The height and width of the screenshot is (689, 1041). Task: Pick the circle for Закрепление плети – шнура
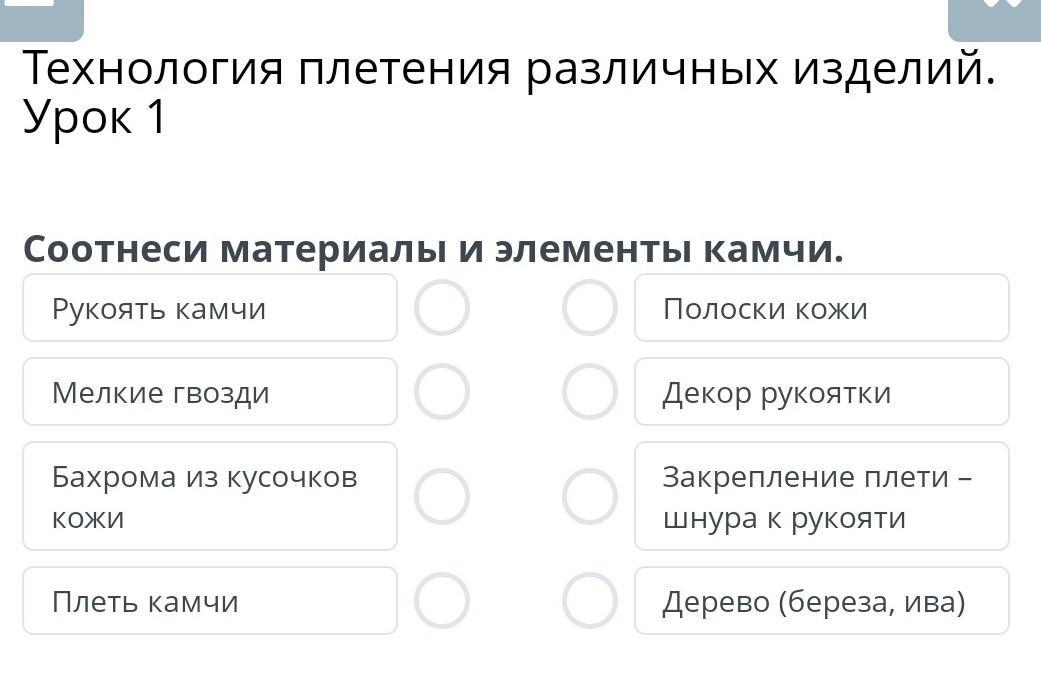(x=589, y=496)
